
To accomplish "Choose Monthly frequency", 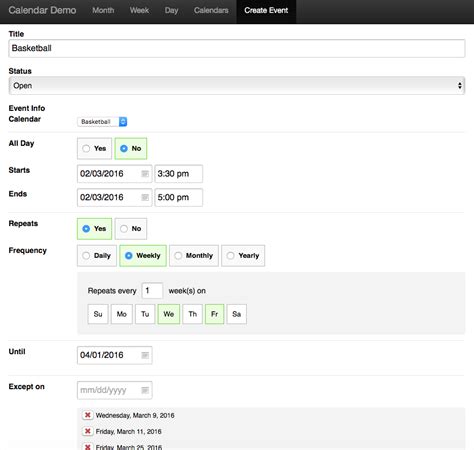I will [194, 256].
